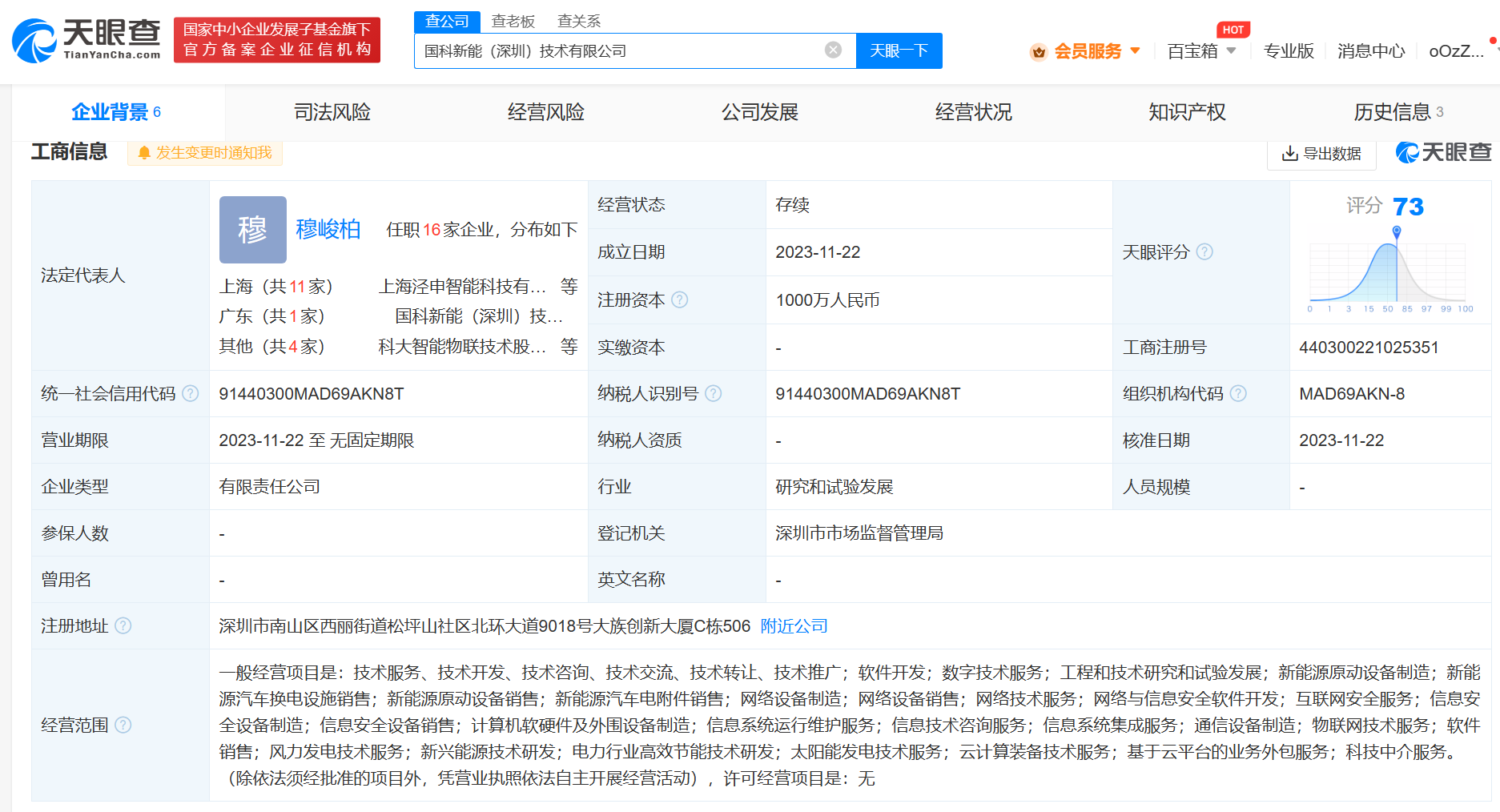Click help icon next to 注册地址

tap(123, 625)
